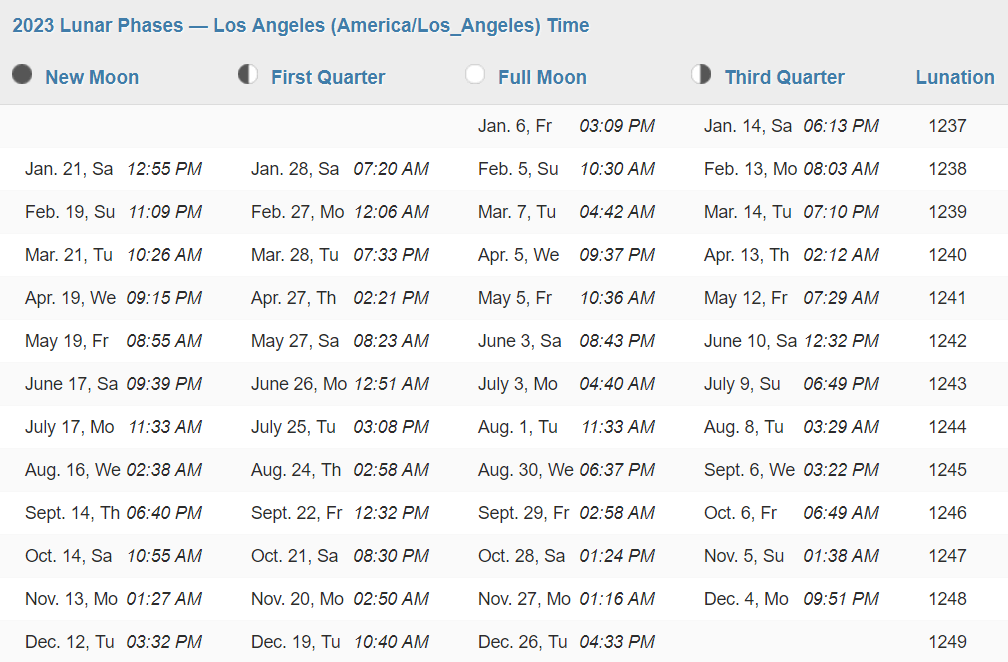
Task: Click the First Quarter half-moon icon
Action: pyautogui.click(x=248, y=75)
